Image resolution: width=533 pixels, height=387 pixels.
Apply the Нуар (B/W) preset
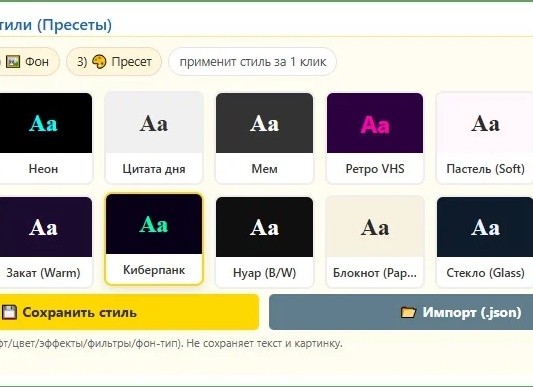click(264, 242)
